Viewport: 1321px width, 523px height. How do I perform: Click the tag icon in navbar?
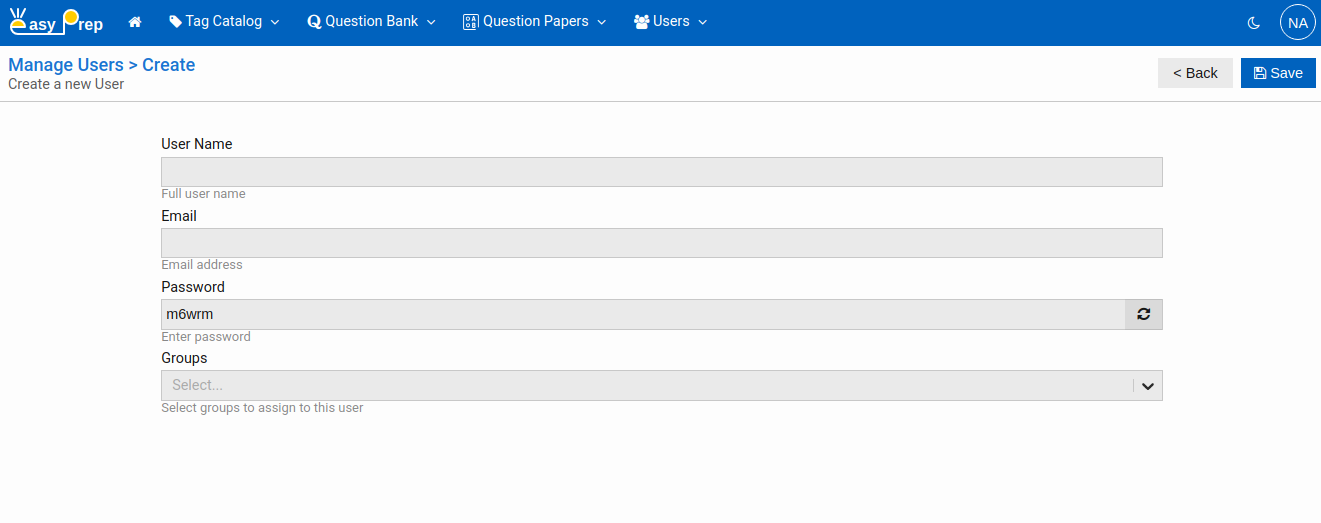pyautogui.click(x=175, y=21)
